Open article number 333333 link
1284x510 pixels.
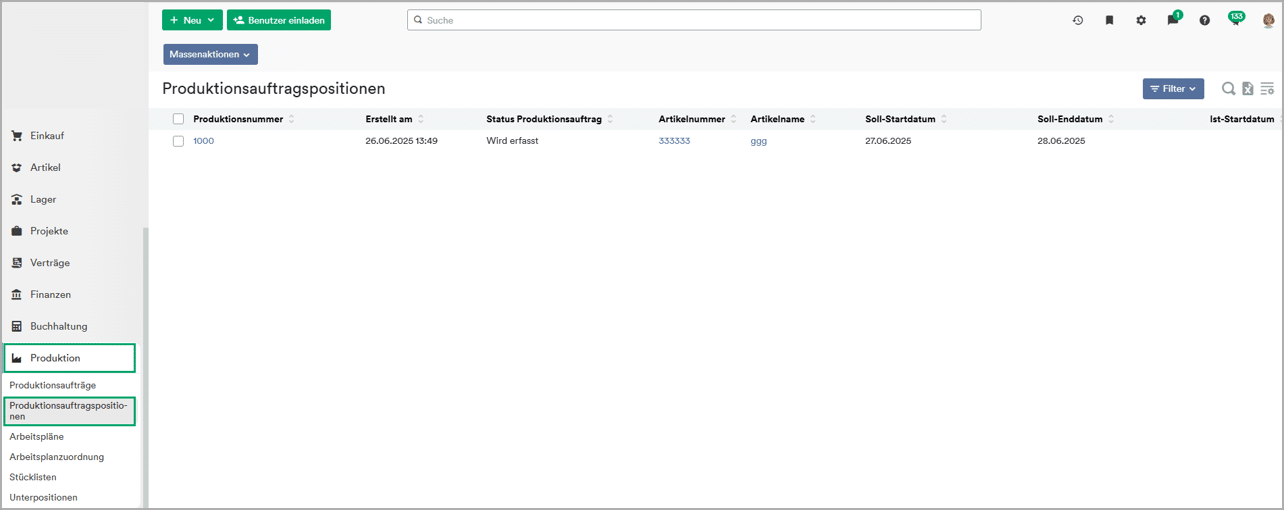[674, 141]
